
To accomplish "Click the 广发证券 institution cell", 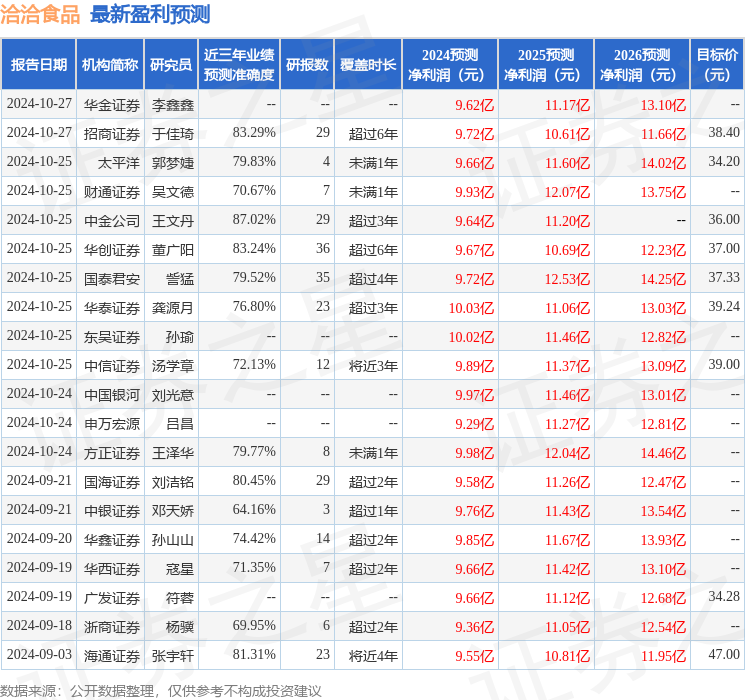I will (x=112, y=598).
